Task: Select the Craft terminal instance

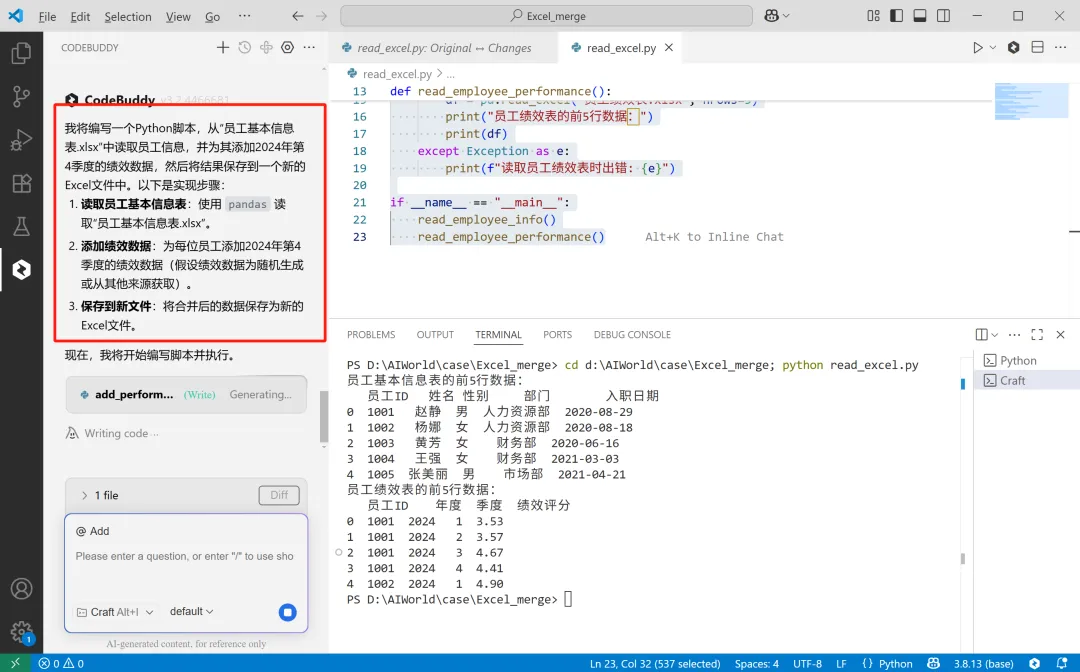Action: pos(1026,380)
